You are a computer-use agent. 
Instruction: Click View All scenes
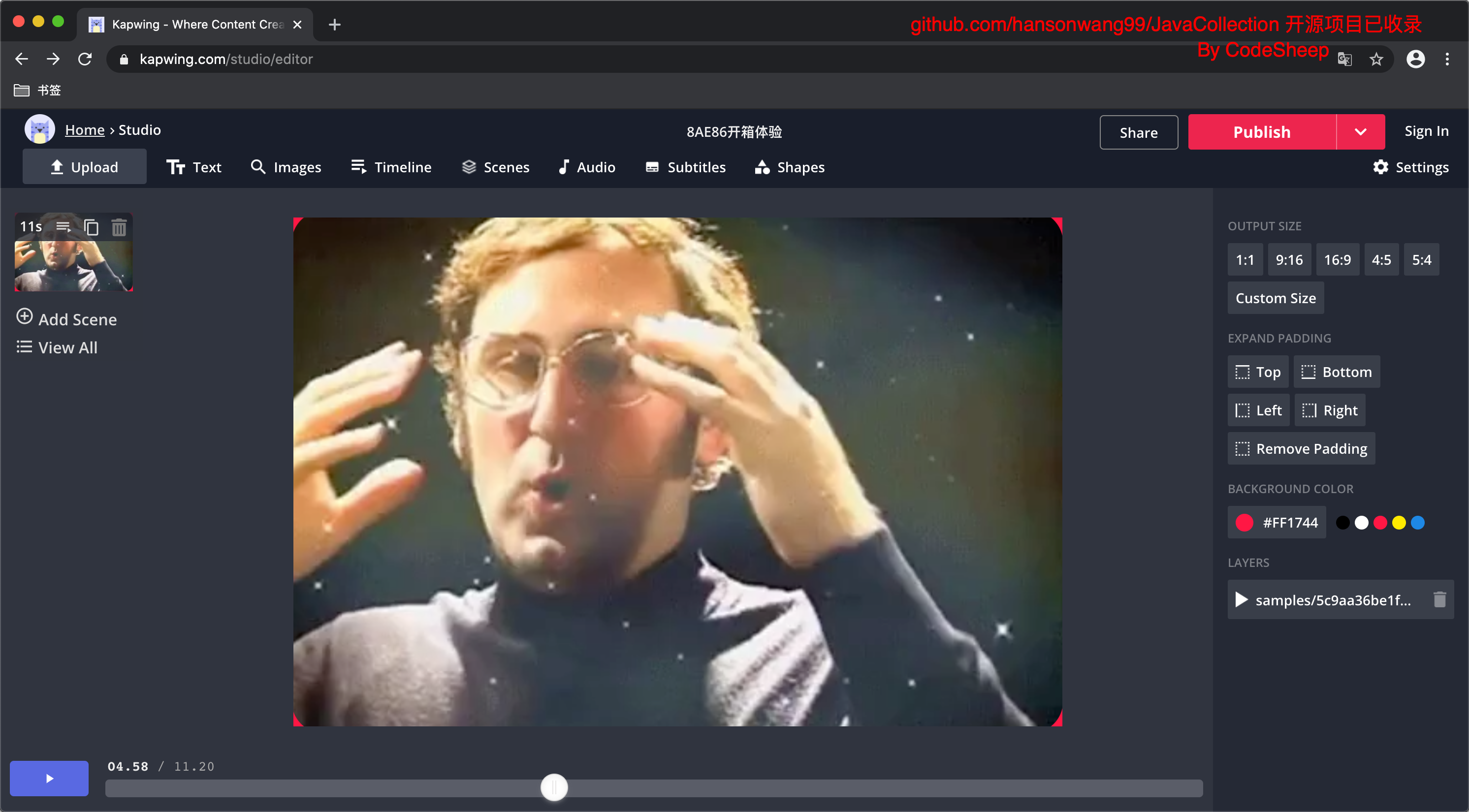[57, 347]
